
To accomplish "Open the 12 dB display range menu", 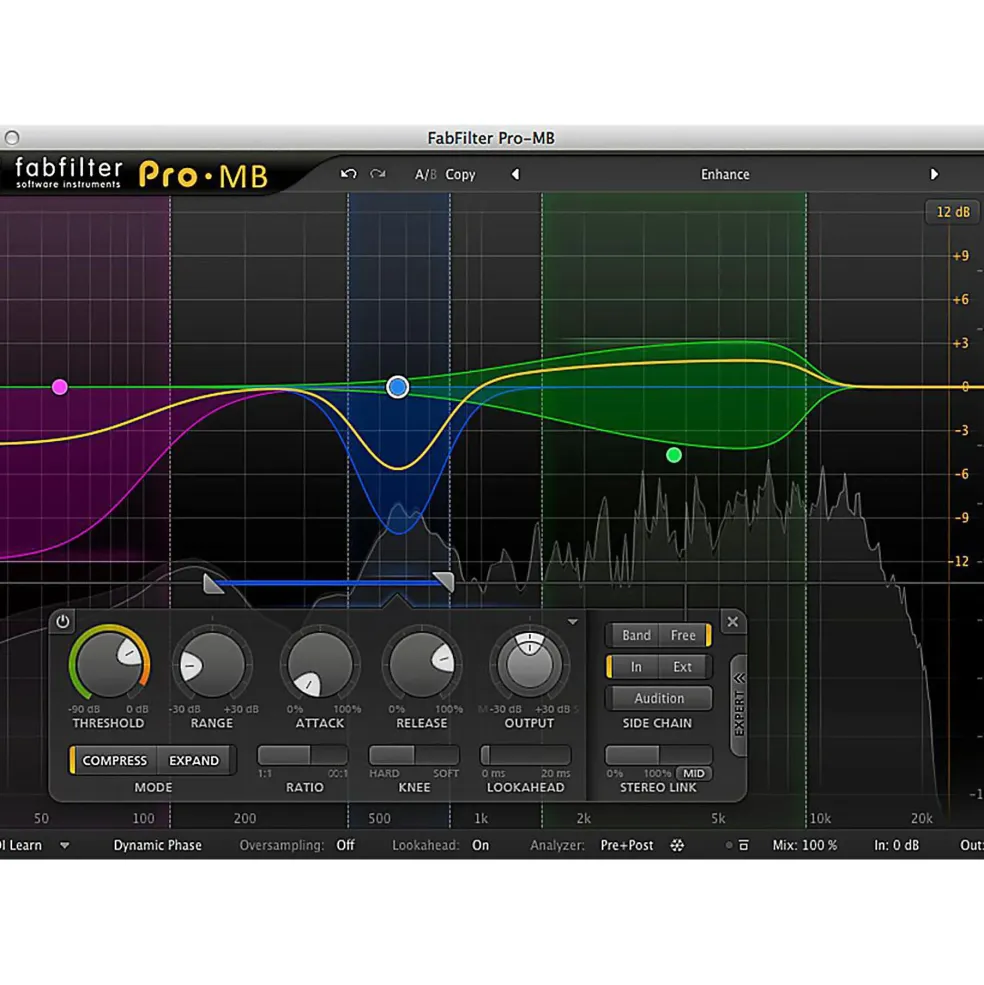I will pos(953,212).
